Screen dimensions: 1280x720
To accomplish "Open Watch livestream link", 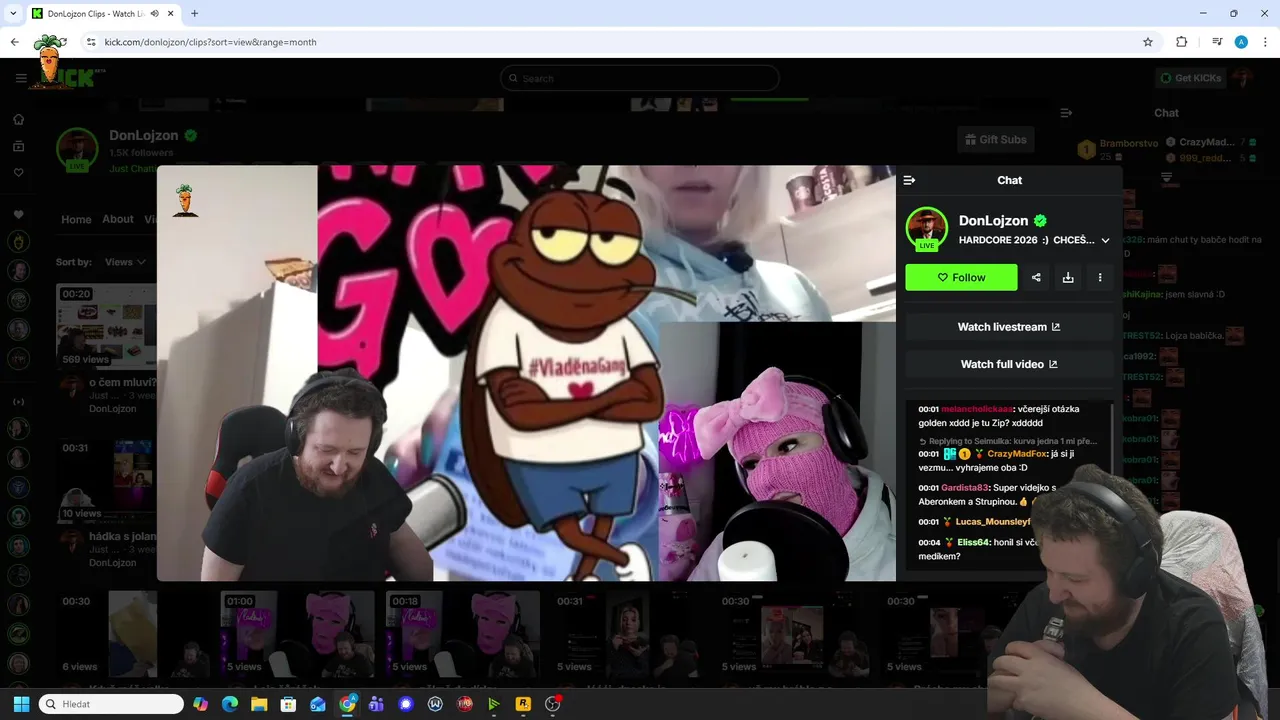I will coord(1009,327).
